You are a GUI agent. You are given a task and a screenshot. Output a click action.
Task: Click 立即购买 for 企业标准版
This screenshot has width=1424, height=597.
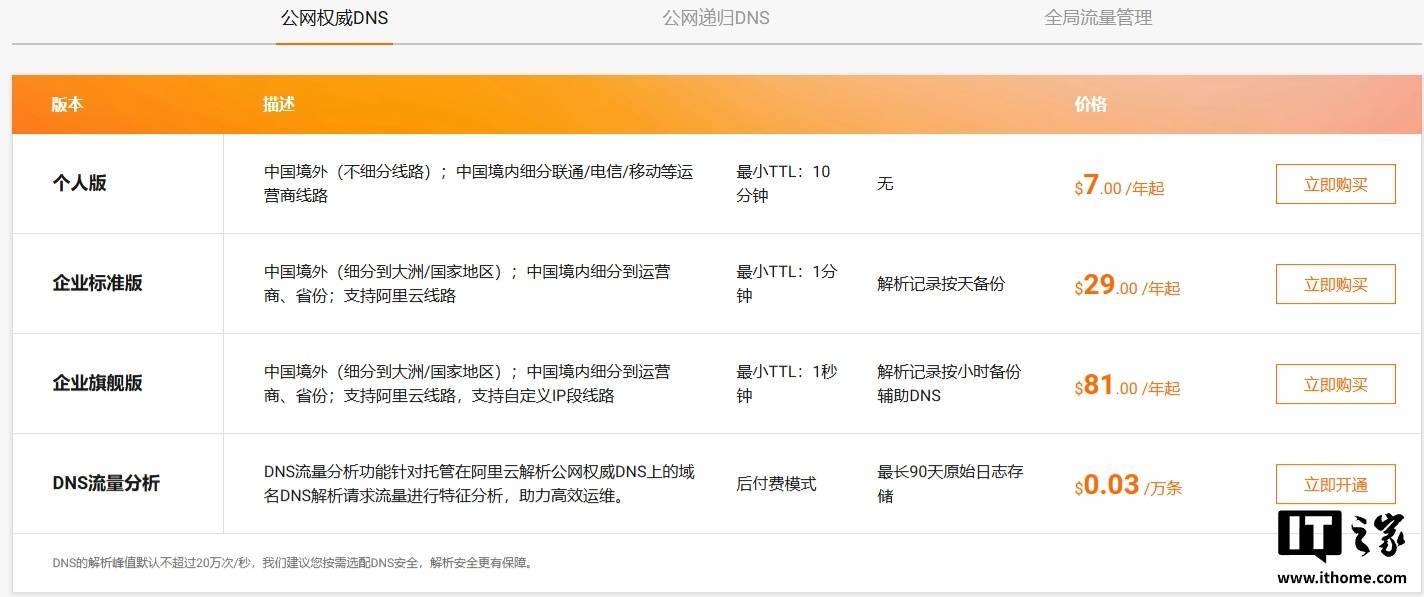point(1335,283)
